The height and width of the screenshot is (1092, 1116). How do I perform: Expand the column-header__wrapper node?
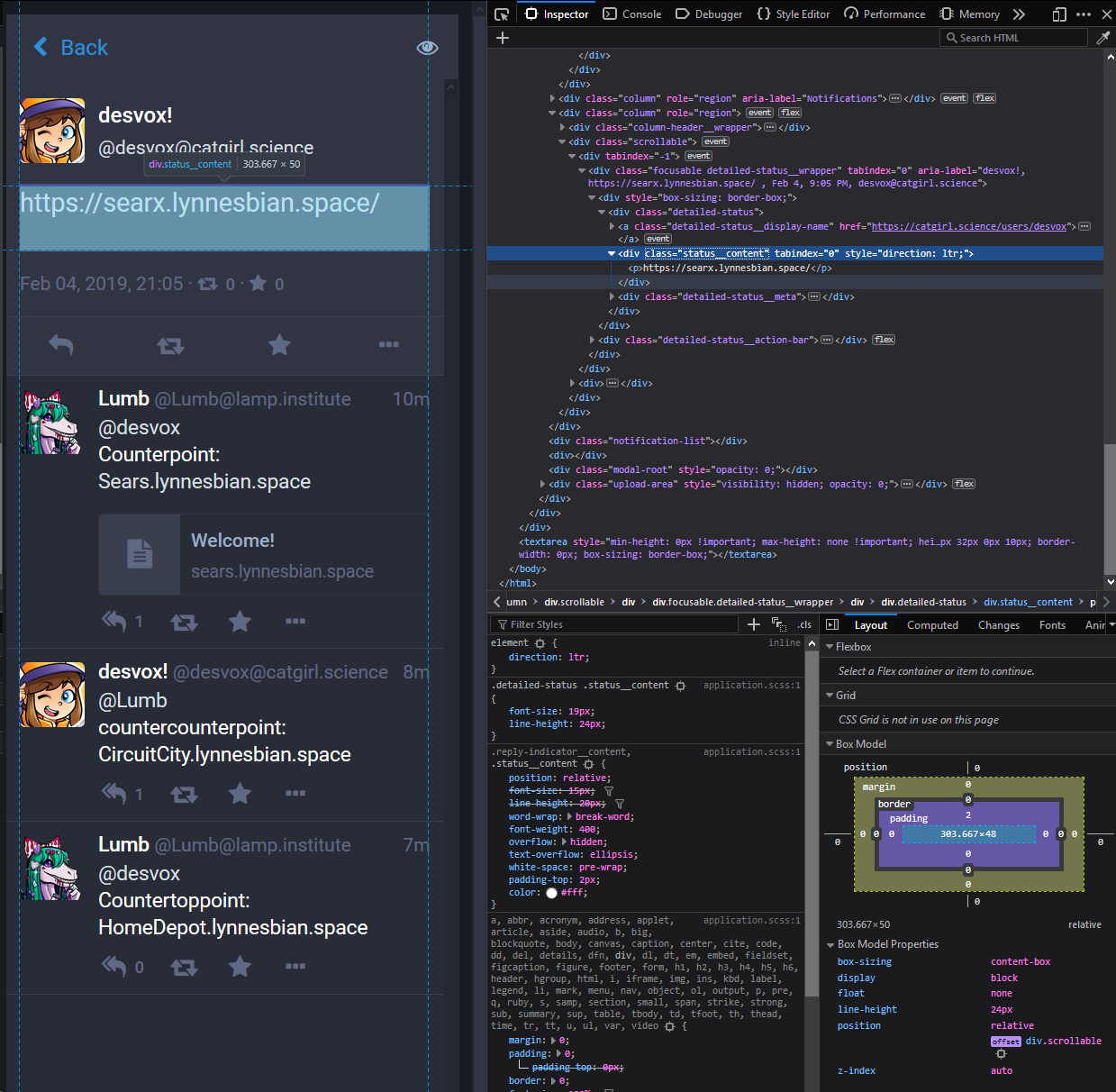pyautogui.click(x=562, y=127)
